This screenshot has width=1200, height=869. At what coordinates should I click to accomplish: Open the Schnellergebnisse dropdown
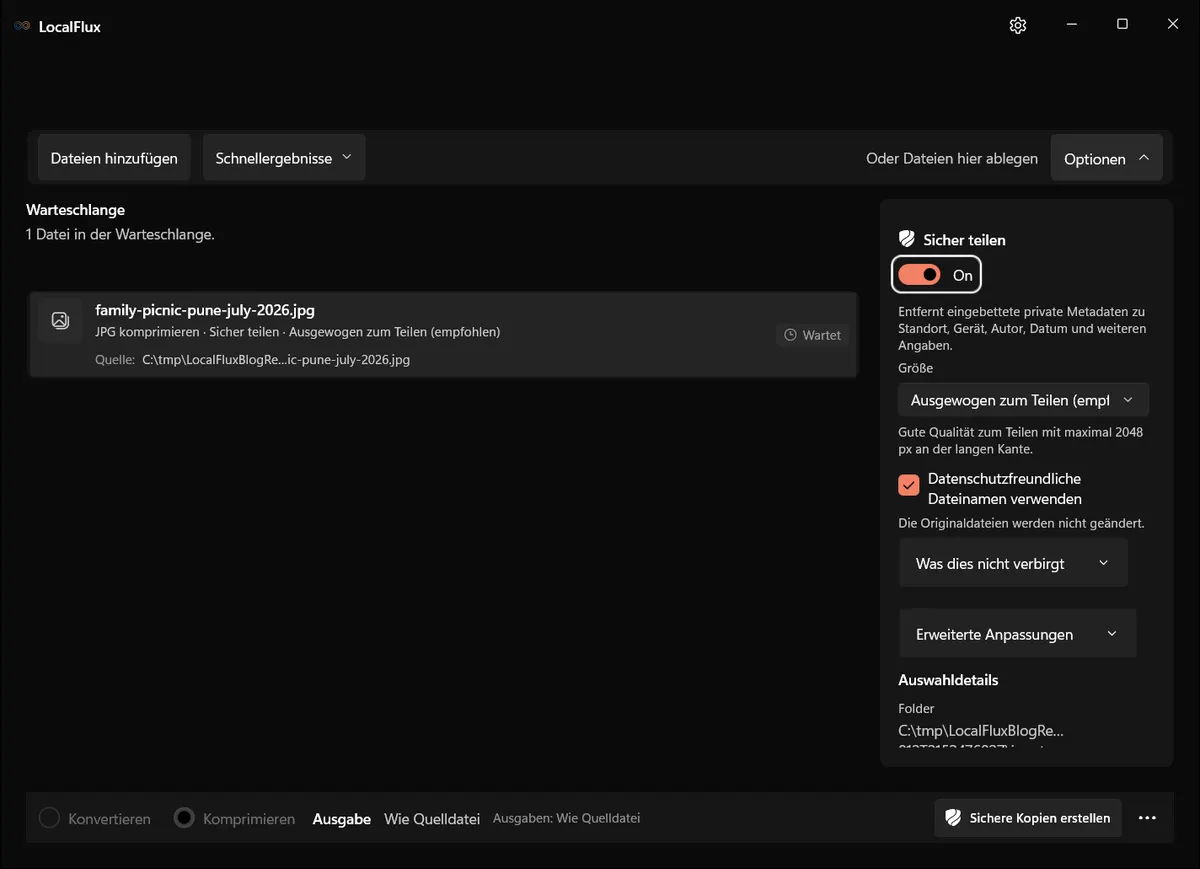pyautogui.click(x=284, y=158)
